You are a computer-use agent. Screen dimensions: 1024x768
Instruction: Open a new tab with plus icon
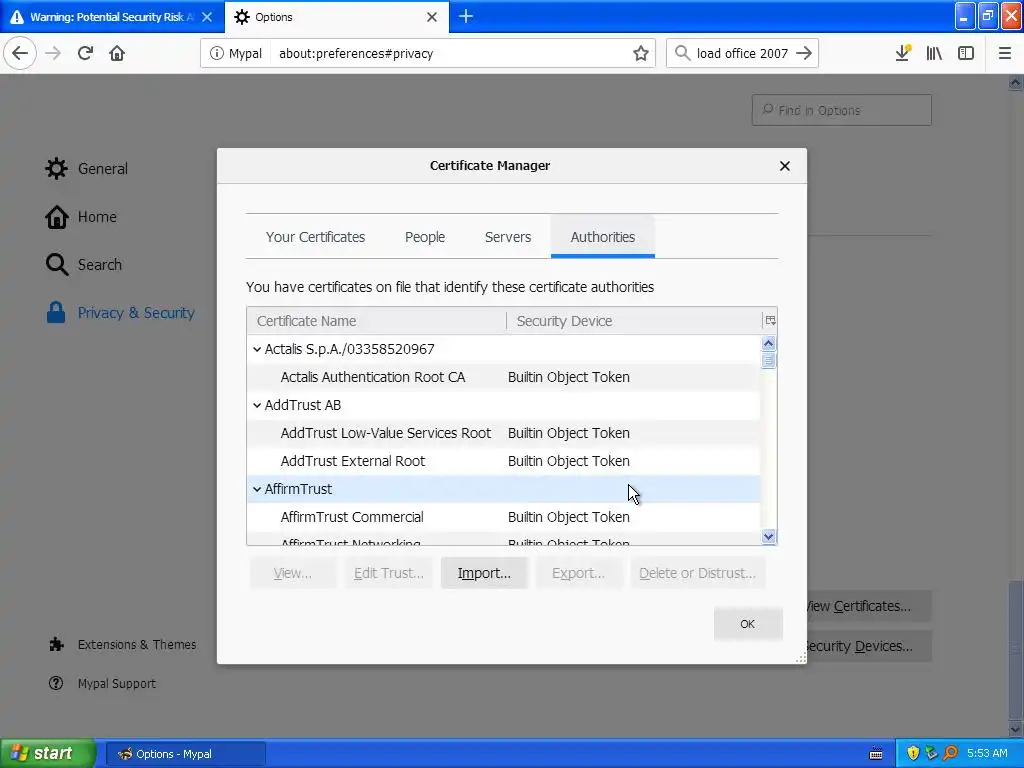(x=466, y=16)
